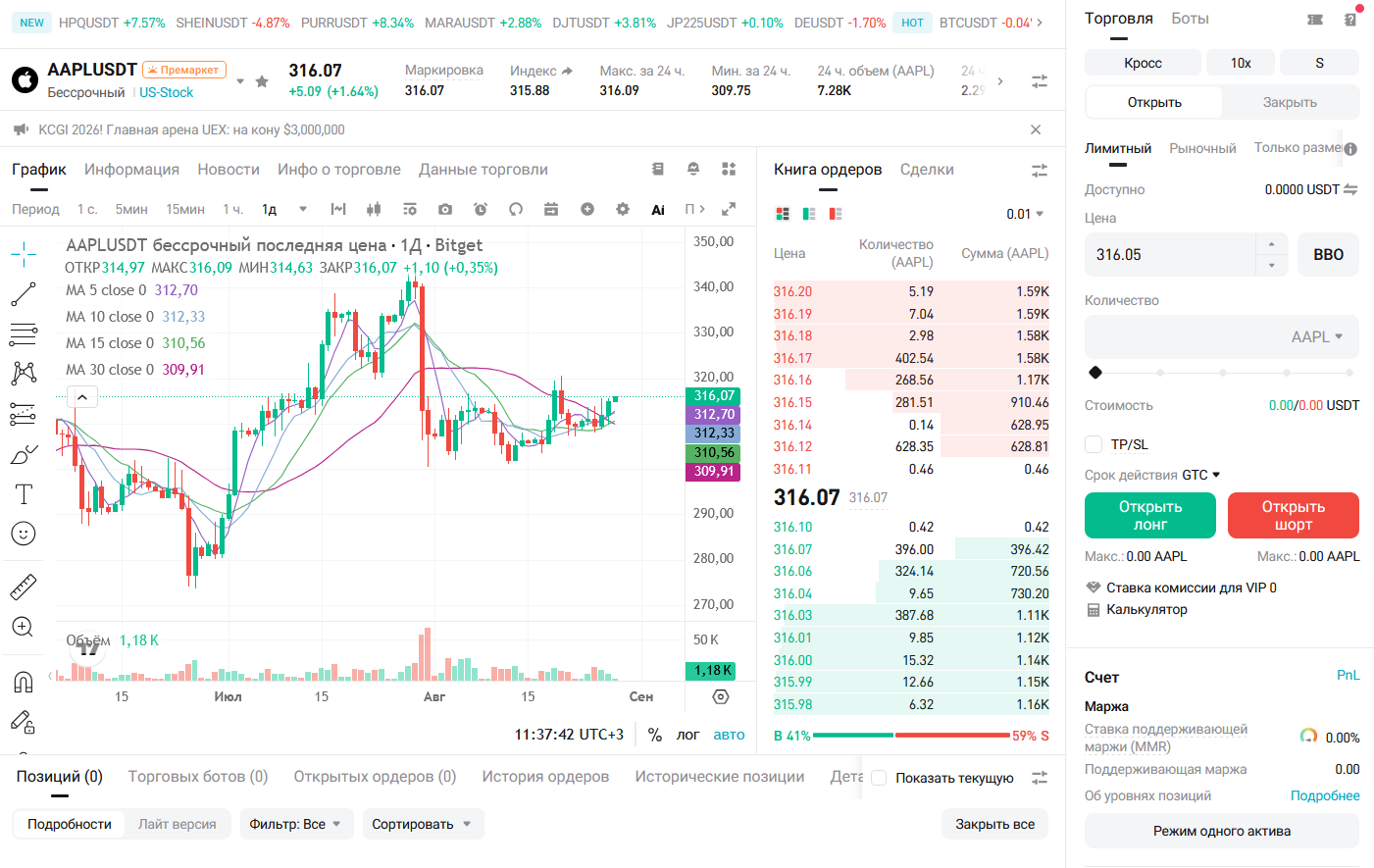1374x868 pixels.
Task: Enable the TP/SL checkbox
Action: click(x=1094, y=444)
